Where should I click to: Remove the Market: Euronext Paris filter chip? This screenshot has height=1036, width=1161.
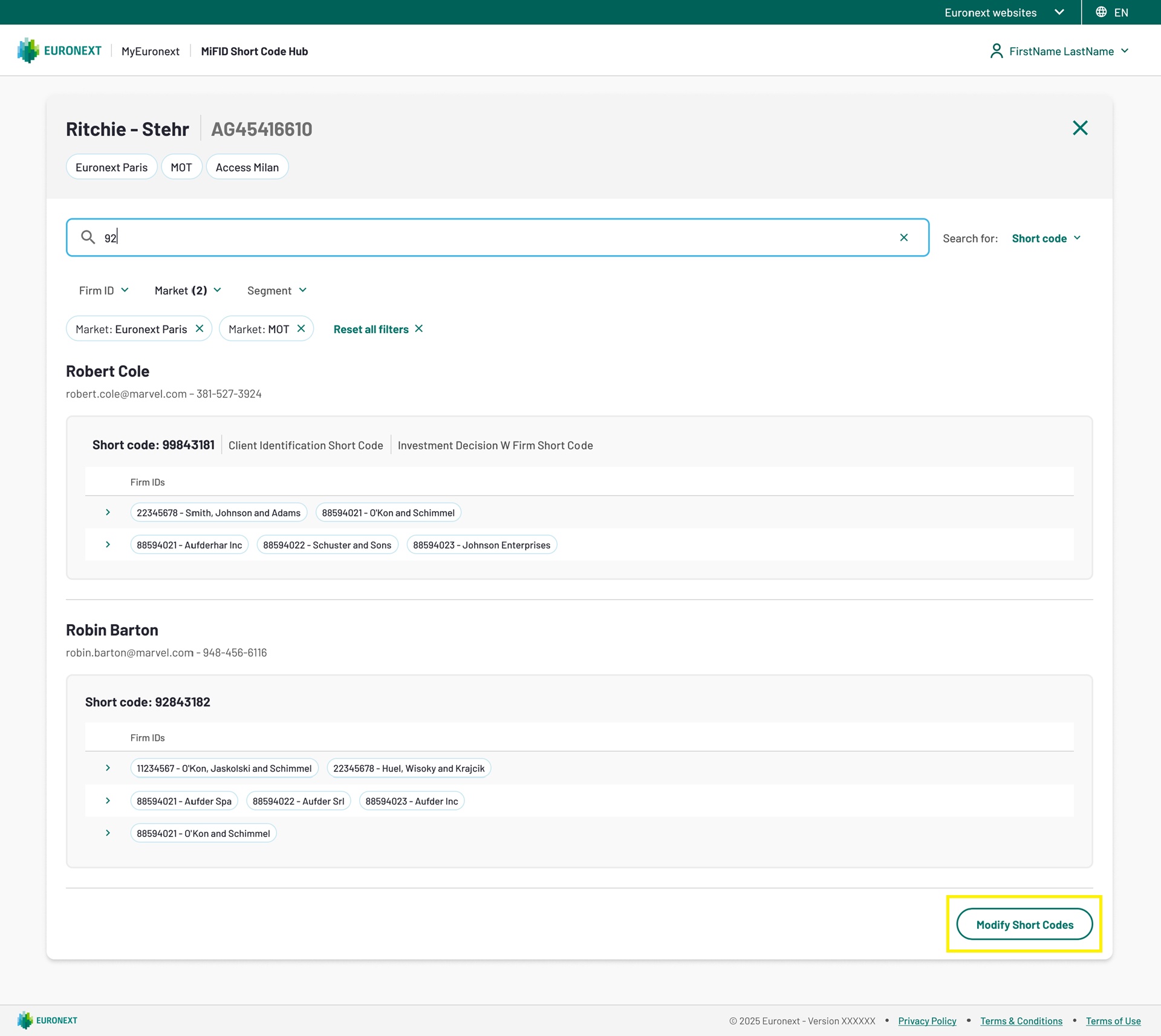point(200,328)
